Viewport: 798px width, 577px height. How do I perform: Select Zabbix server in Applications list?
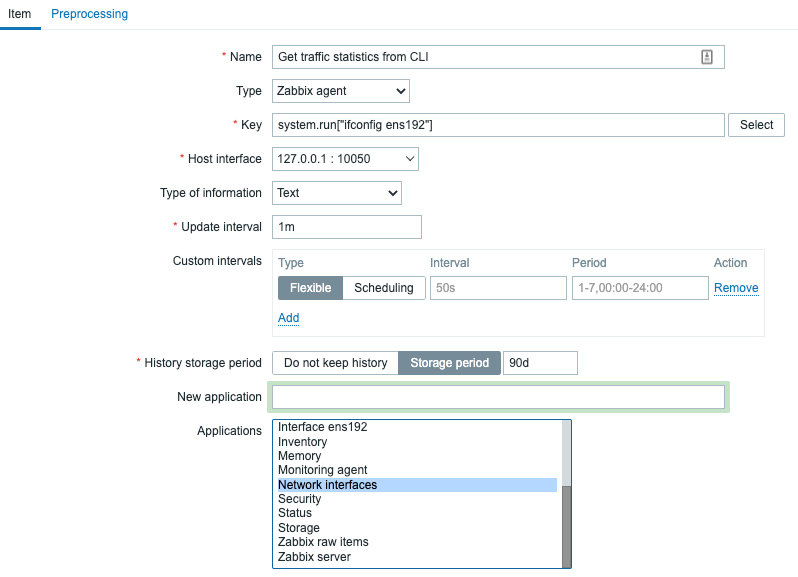(417, 557)
